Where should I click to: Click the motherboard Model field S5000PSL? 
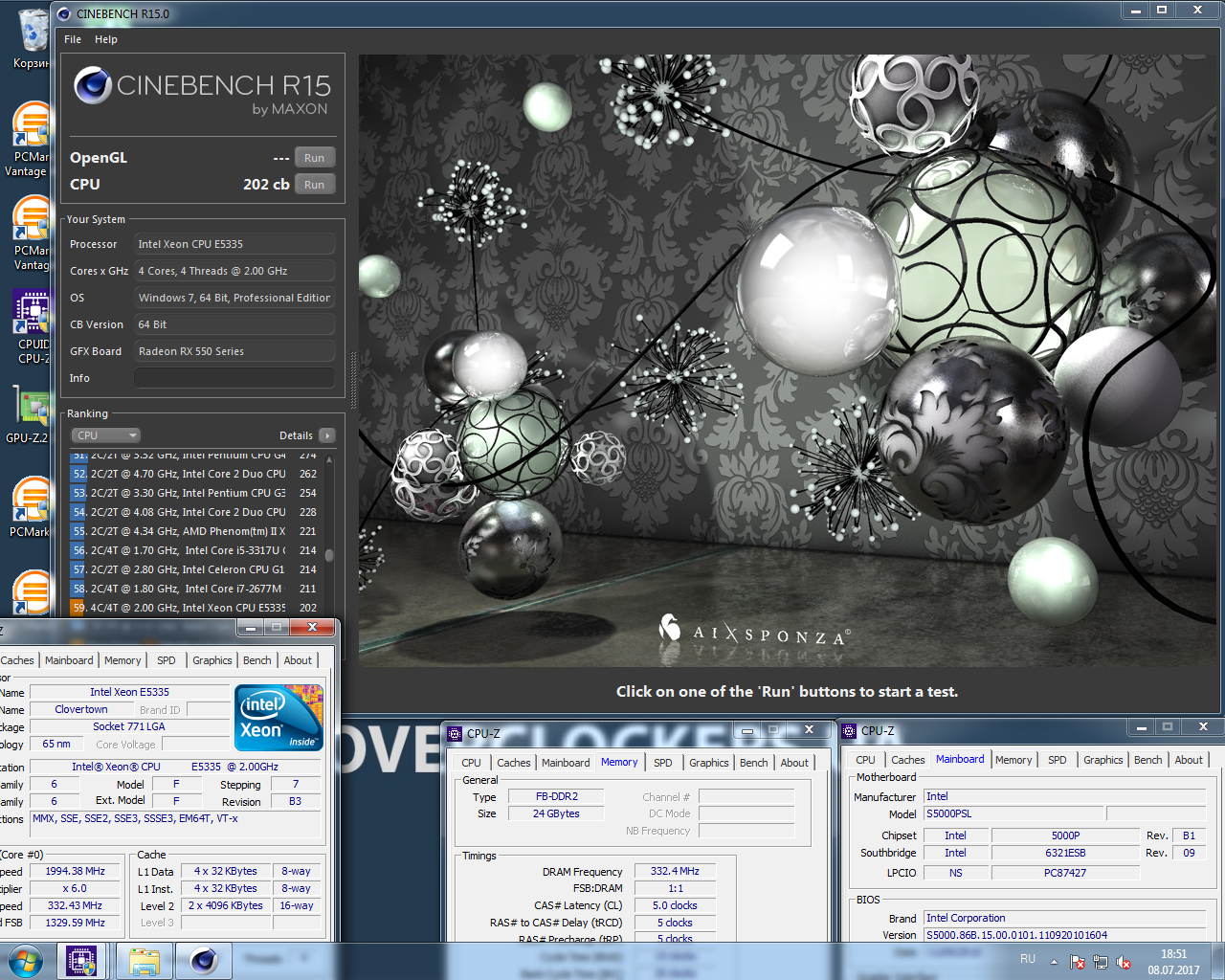coord(1013,813)
